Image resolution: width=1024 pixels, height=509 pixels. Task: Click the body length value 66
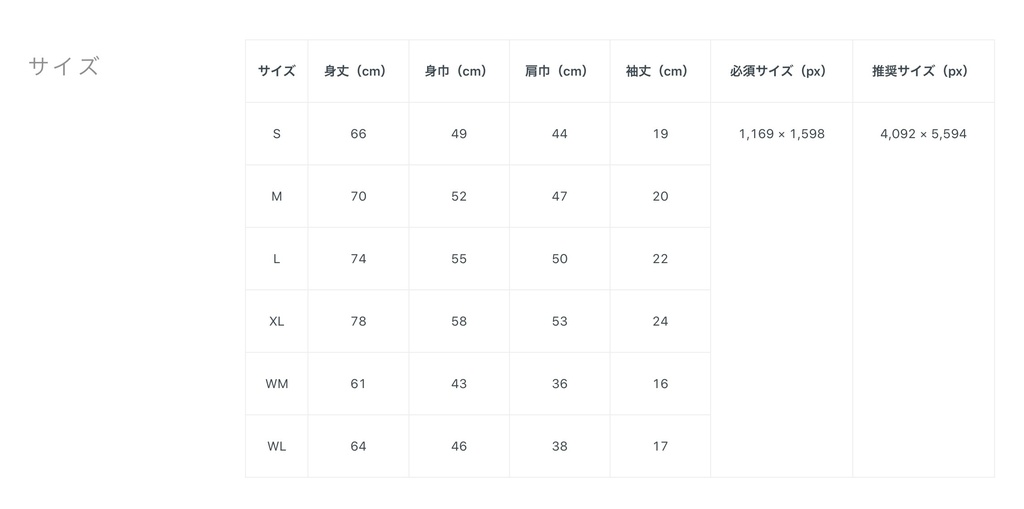(x=358, y=134)
